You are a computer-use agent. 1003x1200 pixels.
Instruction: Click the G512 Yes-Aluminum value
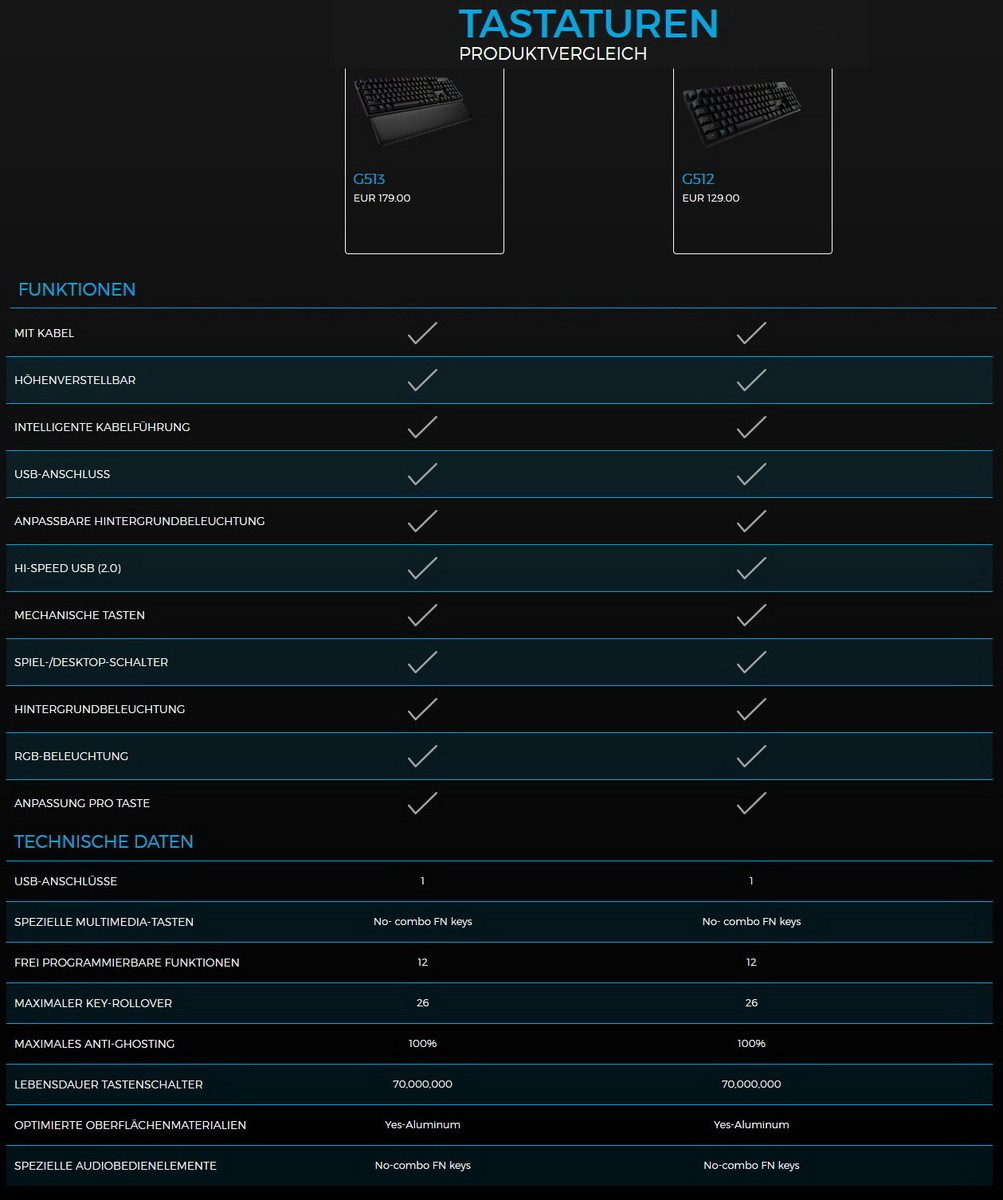coord(751,1125)
